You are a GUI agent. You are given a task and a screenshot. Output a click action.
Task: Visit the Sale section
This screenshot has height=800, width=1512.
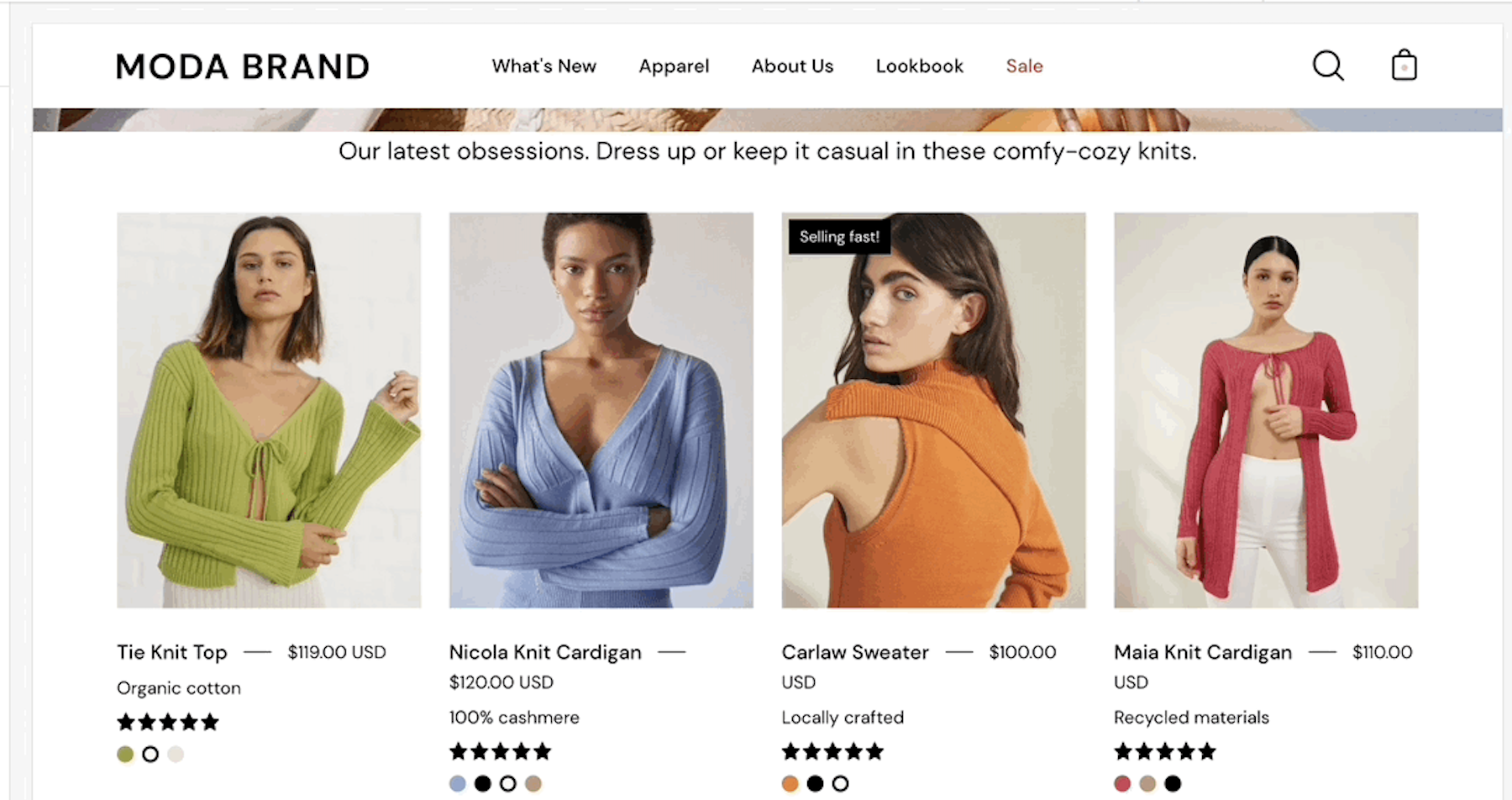click(1024, 66)
